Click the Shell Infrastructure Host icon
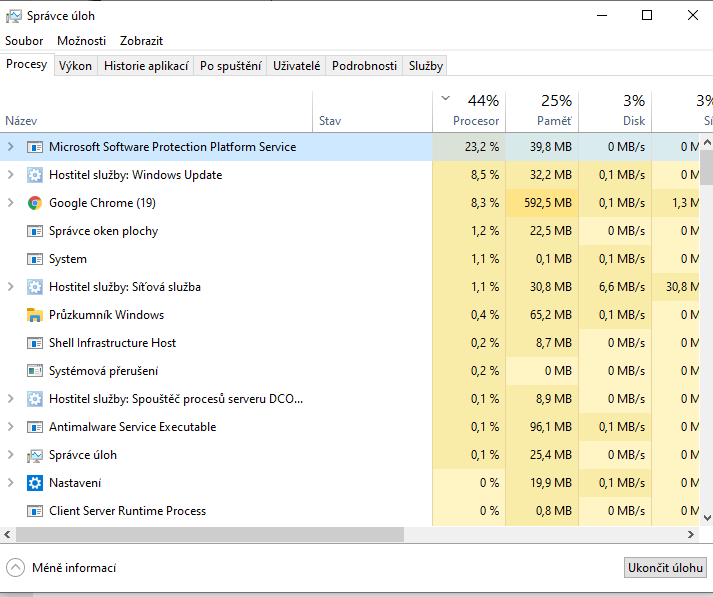Image resolution: width=713 pixels, height=597 pixels. click(35, 343)
